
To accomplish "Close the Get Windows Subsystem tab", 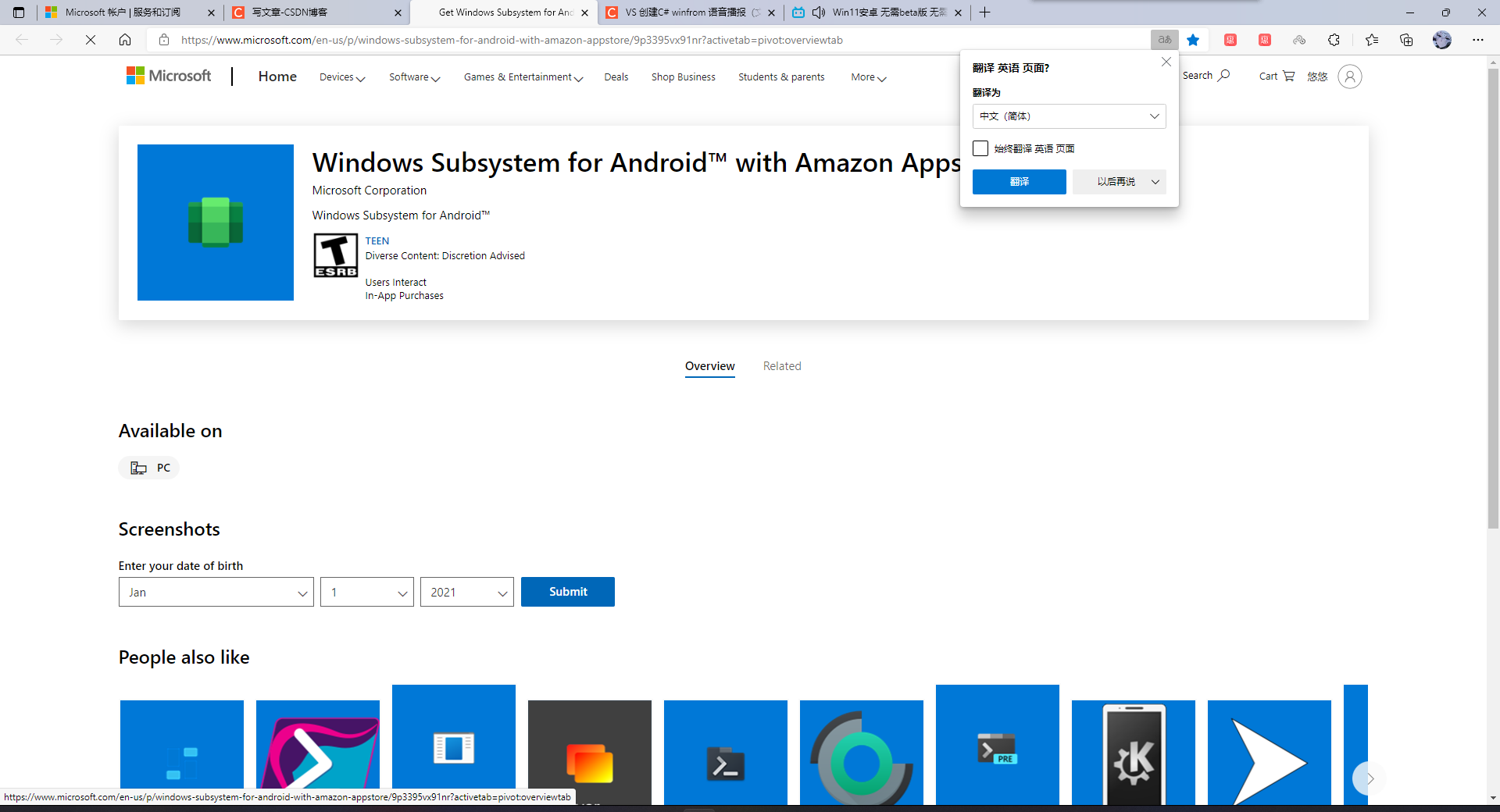I will [x=584, y=12].
